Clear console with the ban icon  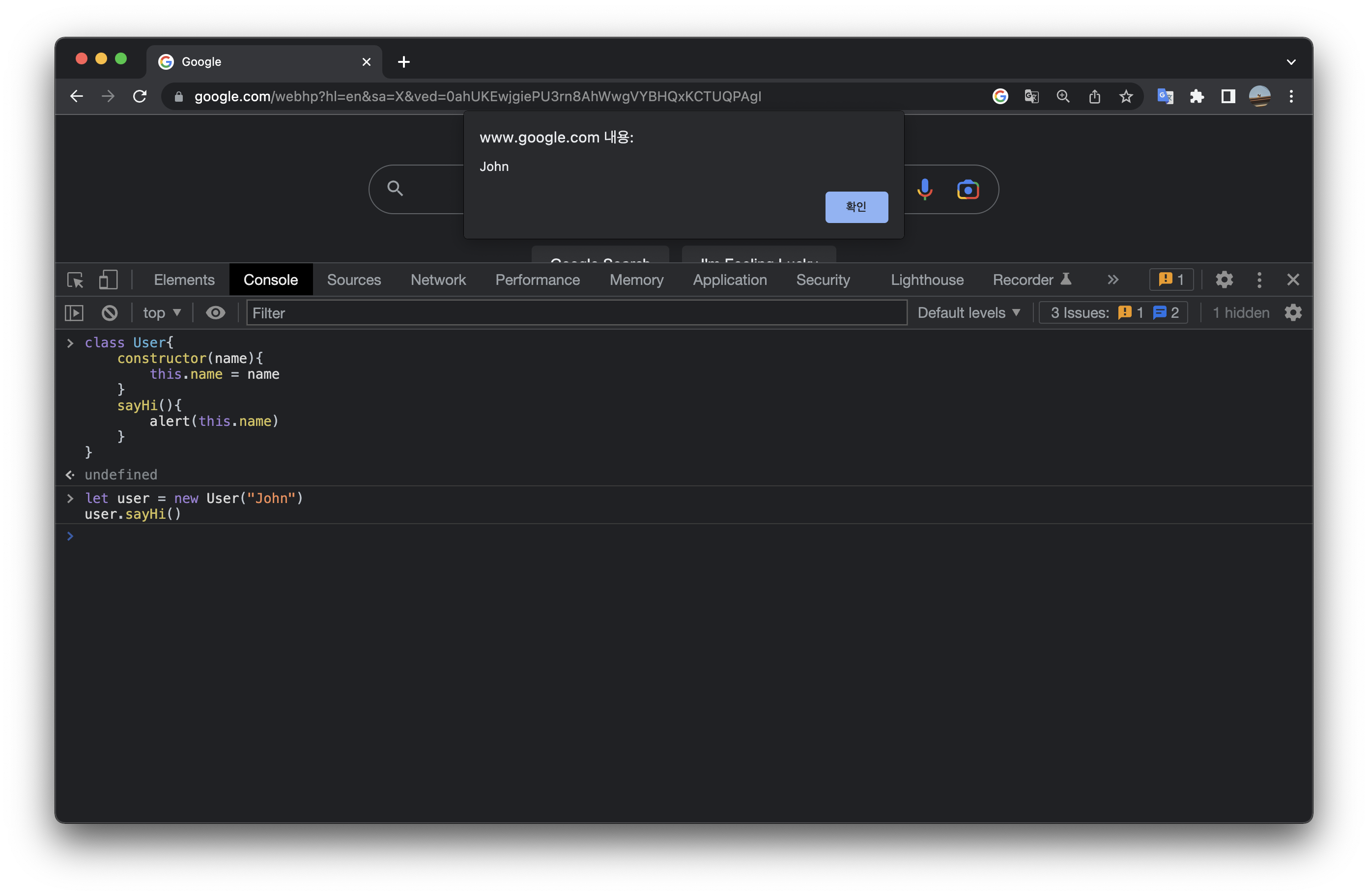coord(109,312)
